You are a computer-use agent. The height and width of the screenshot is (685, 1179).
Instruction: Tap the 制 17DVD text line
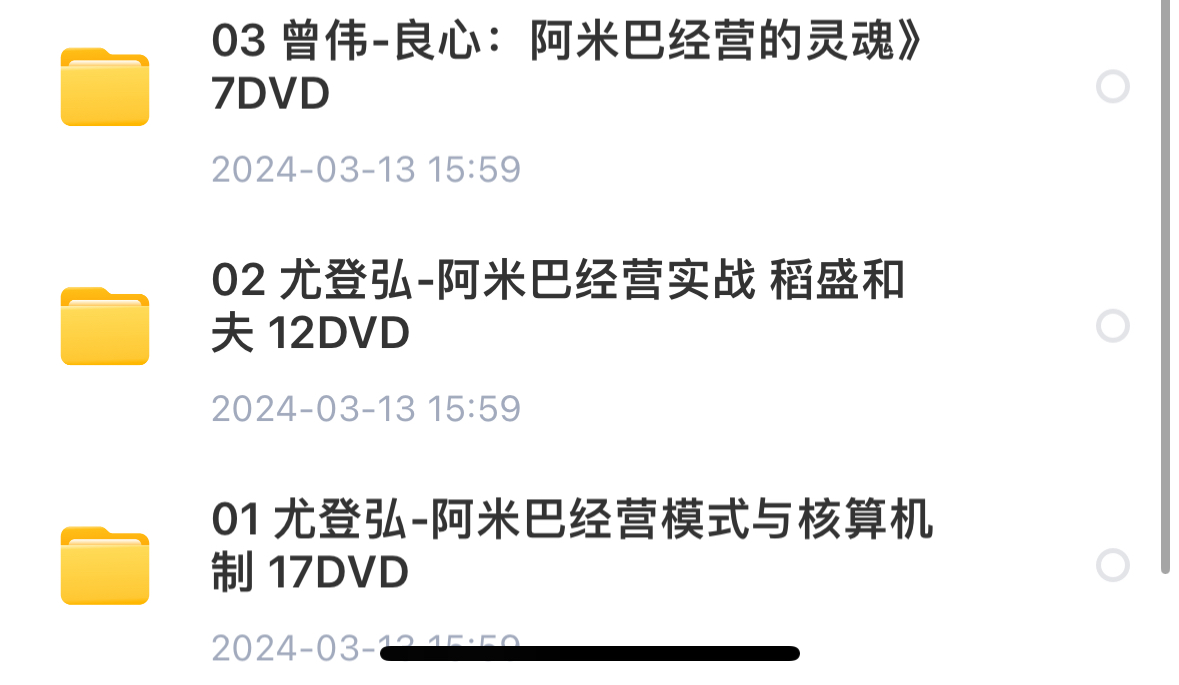tap(310, 572)
